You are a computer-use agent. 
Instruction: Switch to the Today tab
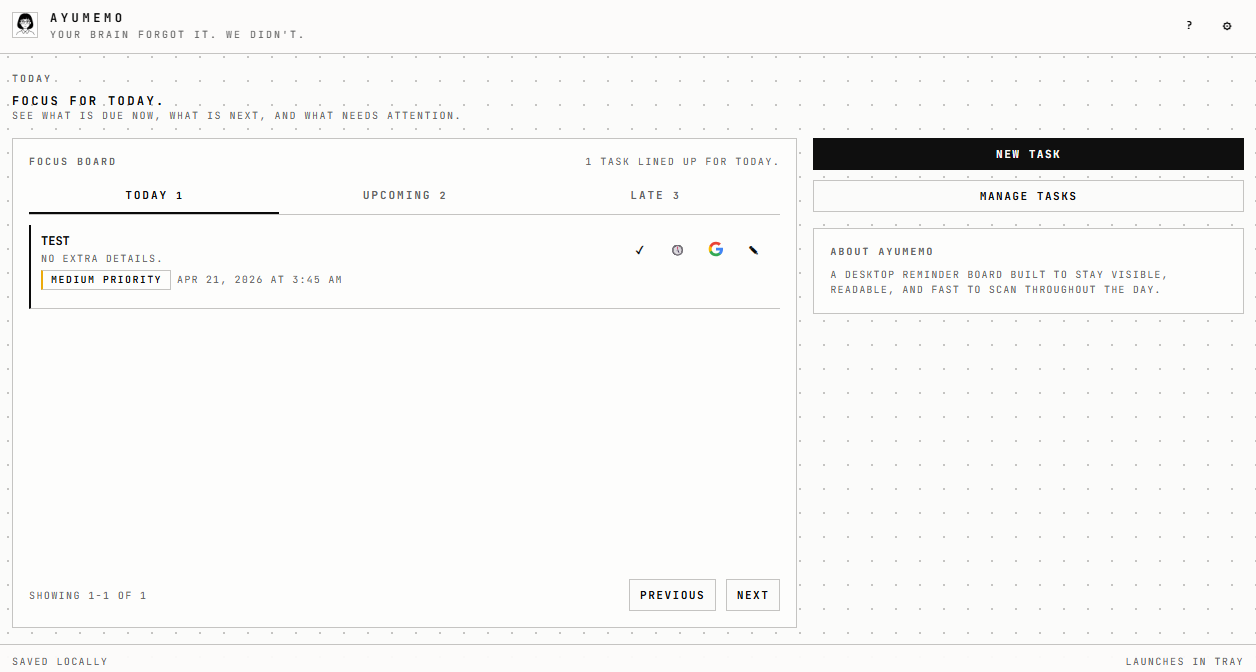click(x=154, y=196)
